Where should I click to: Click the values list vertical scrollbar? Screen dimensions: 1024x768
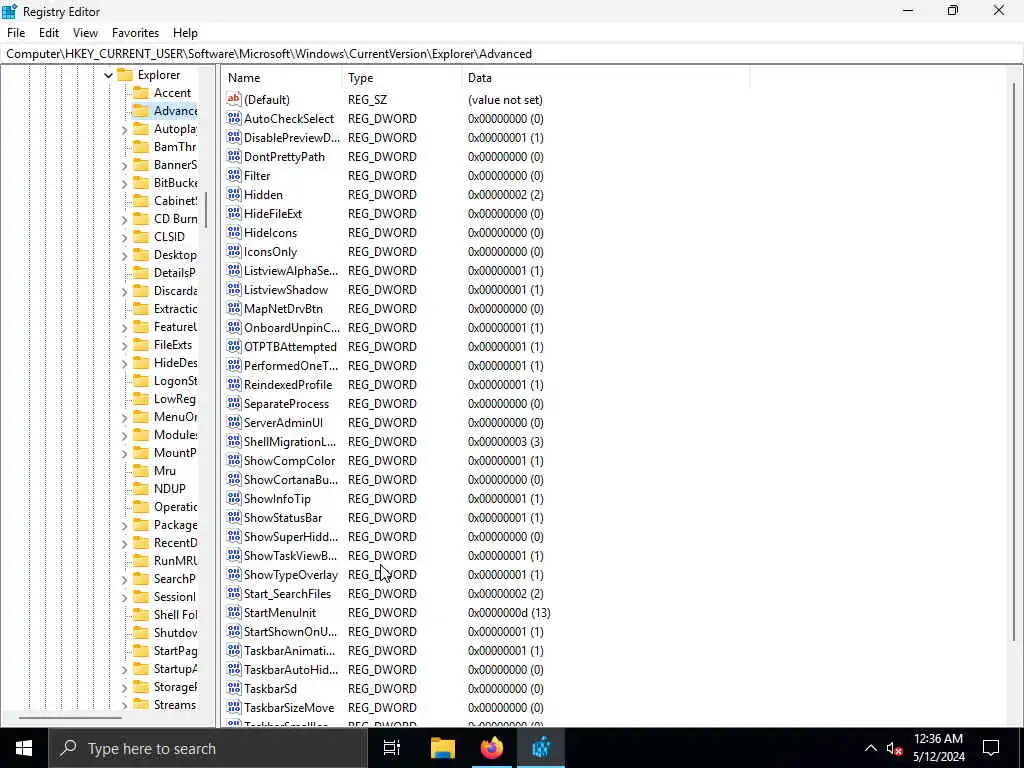tap(1014, 362)
